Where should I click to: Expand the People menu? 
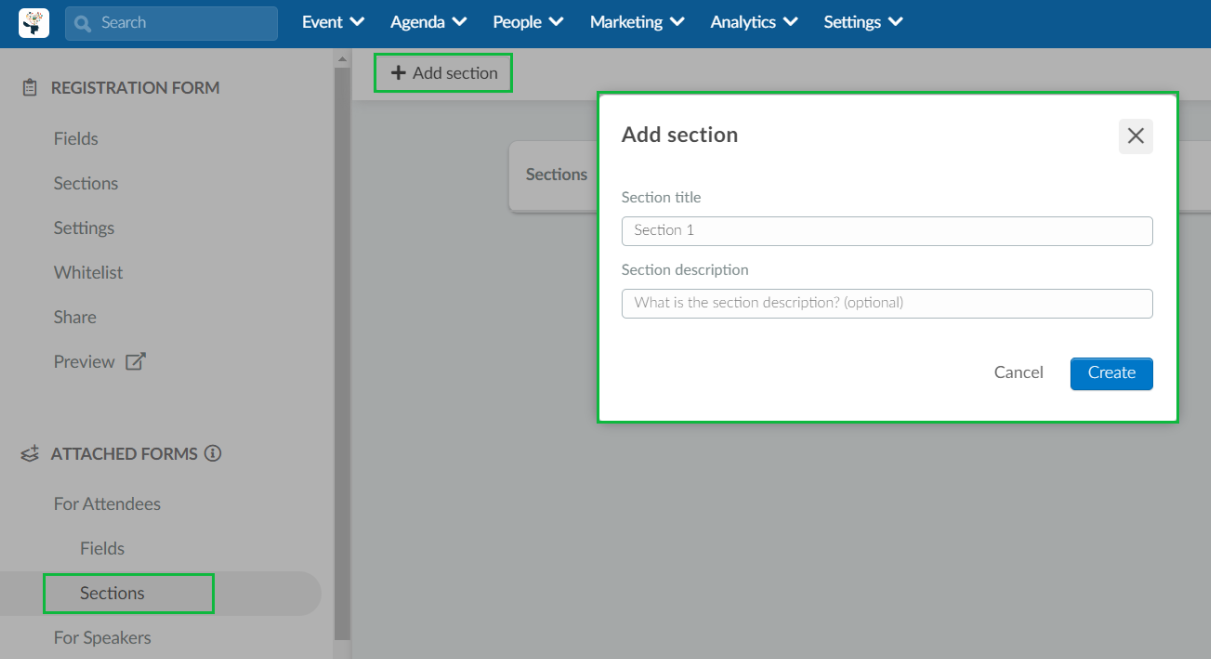tap(528, 22)
